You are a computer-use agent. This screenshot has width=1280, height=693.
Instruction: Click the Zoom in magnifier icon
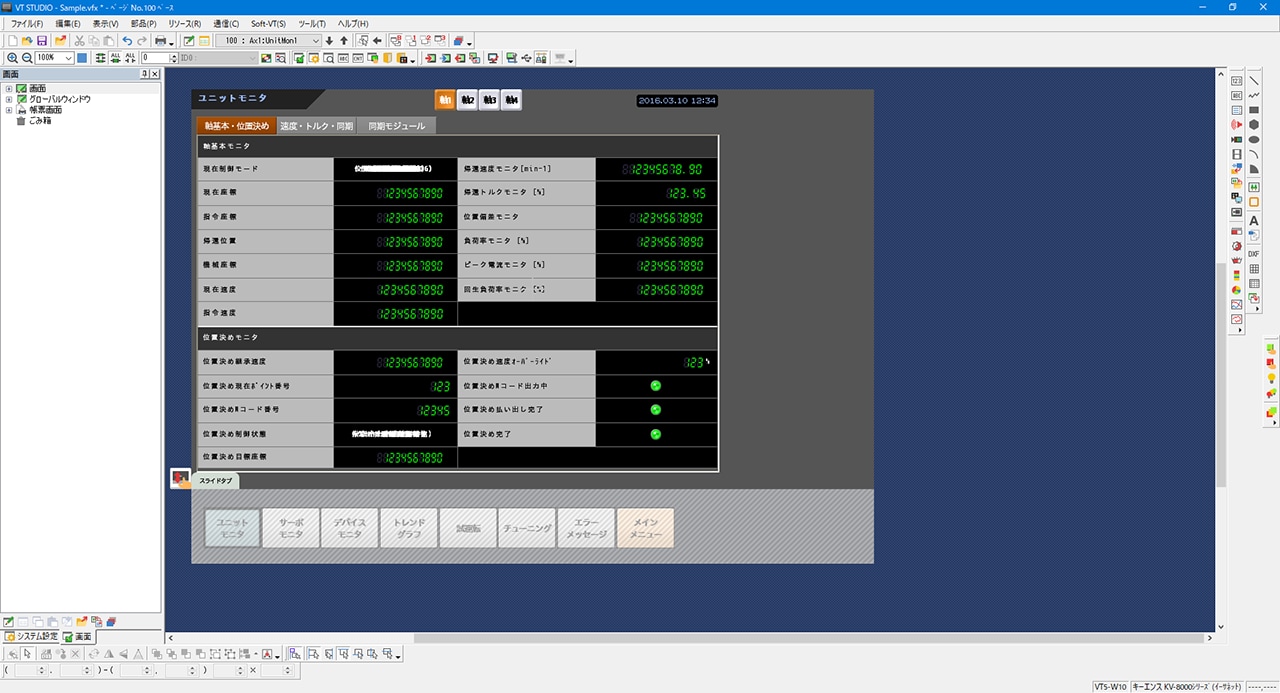click(x=12, y=58)
